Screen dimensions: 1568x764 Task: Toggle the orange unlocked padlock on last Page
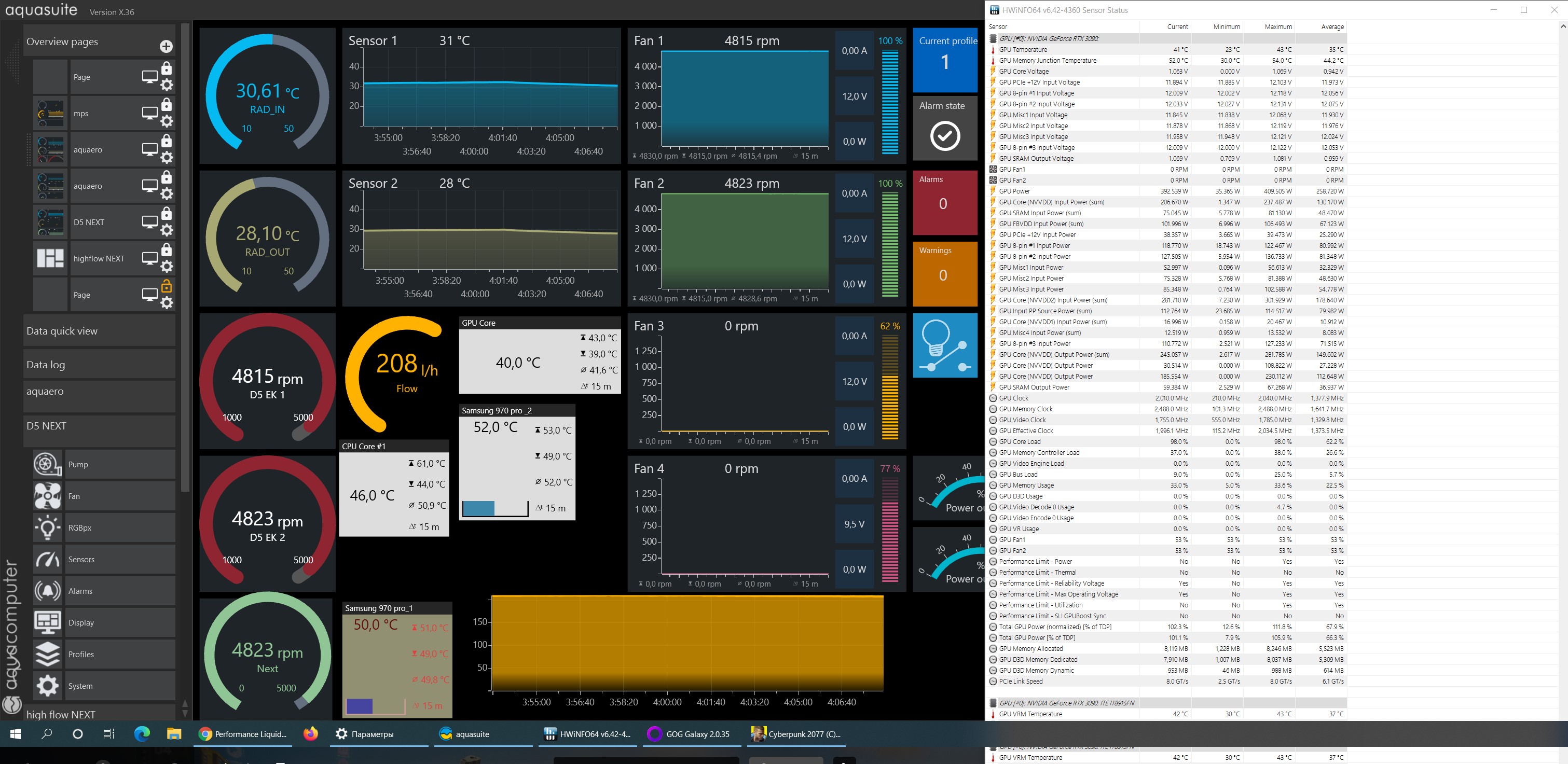(x=166, y=286)
